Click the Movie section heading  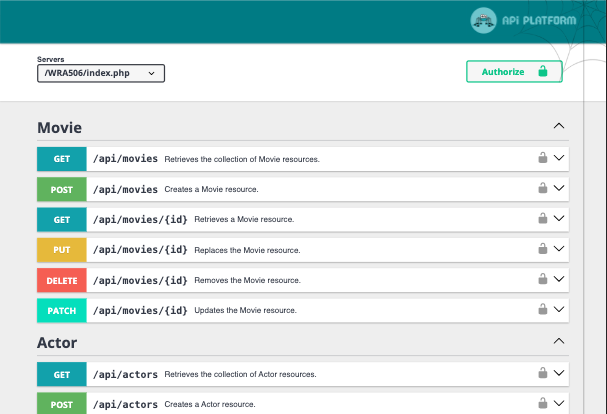coord(59,128)
